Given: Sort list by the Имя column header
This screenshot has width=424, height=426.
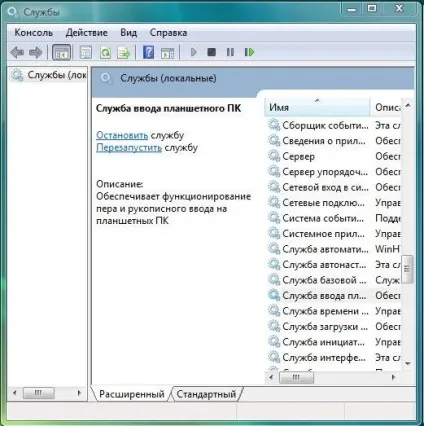Looking at the screenshot, I should [x=317, y=107].
